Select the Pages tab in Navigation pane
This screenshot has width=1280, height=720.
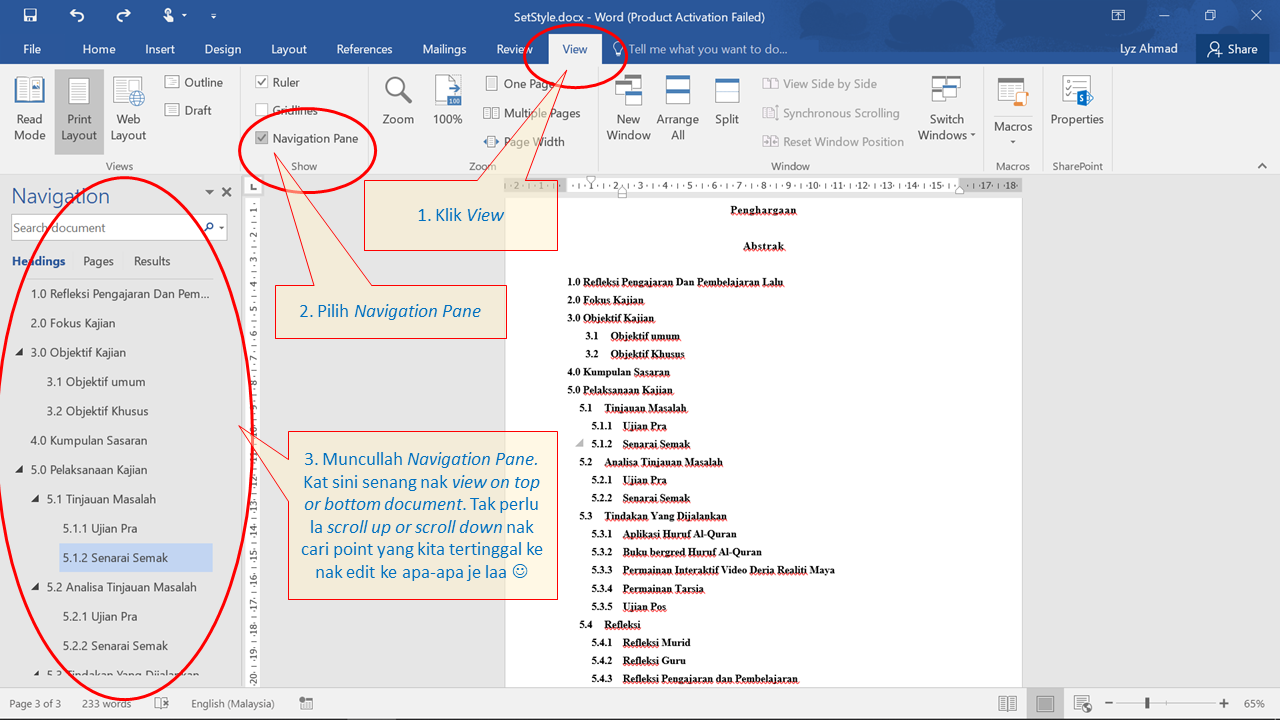click(x=98, y=261)
